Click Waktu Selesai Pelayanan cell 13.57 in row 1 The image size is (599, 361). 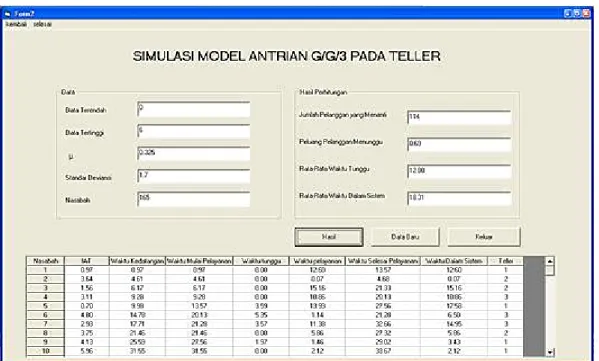tap(383, 270)
